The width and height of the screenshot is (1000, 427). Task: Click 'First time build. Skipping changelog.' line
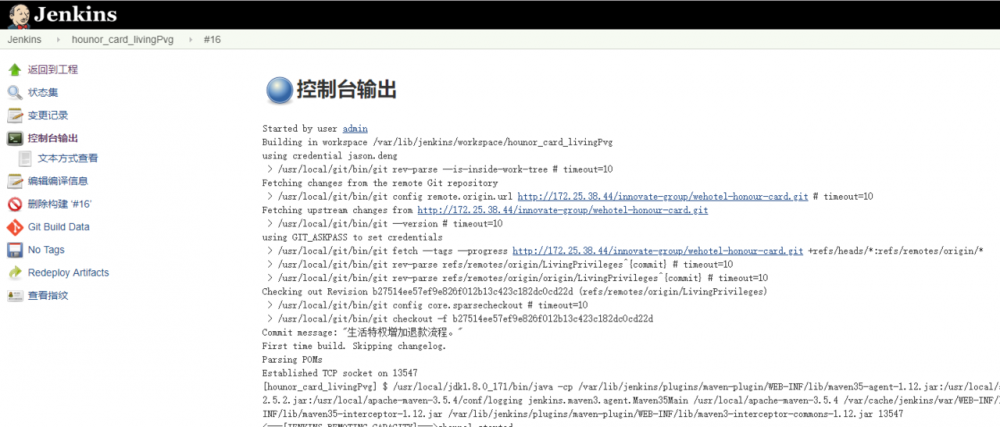pos(354,347)
